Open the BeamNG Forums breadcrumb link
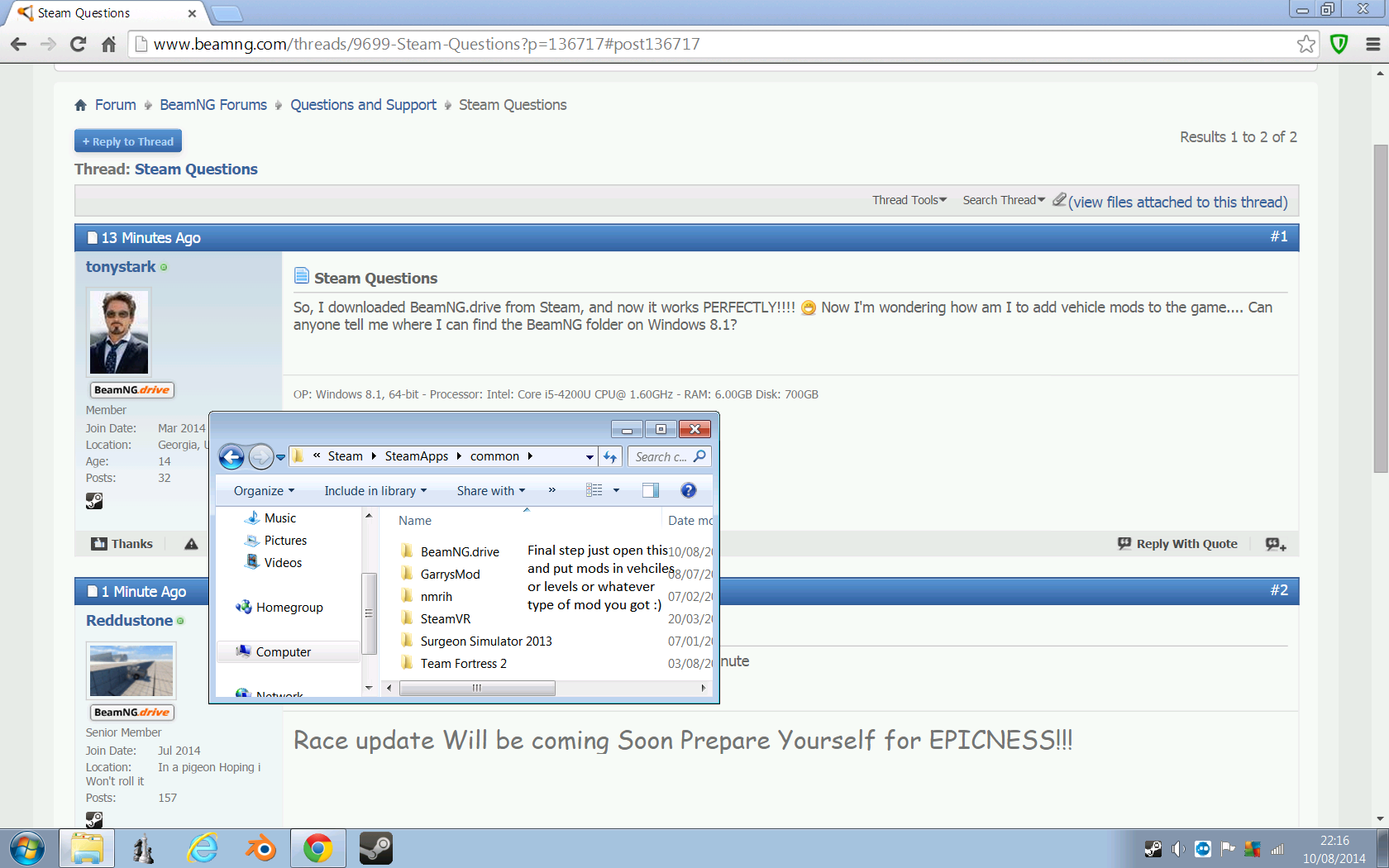1389x868 pixels. [x=213, y=105]
